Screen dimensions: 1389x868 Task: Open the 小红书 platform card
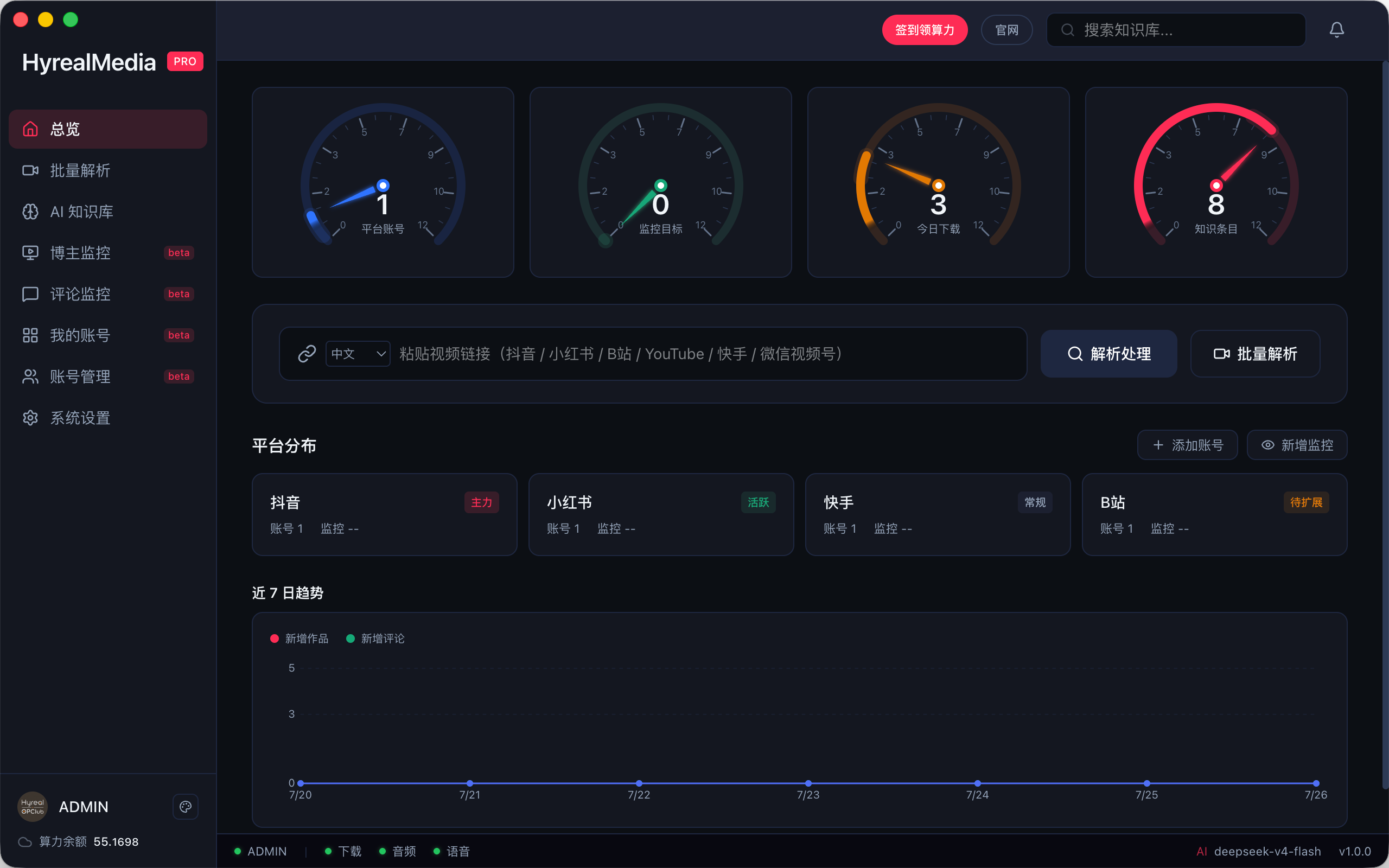point(661,514)
